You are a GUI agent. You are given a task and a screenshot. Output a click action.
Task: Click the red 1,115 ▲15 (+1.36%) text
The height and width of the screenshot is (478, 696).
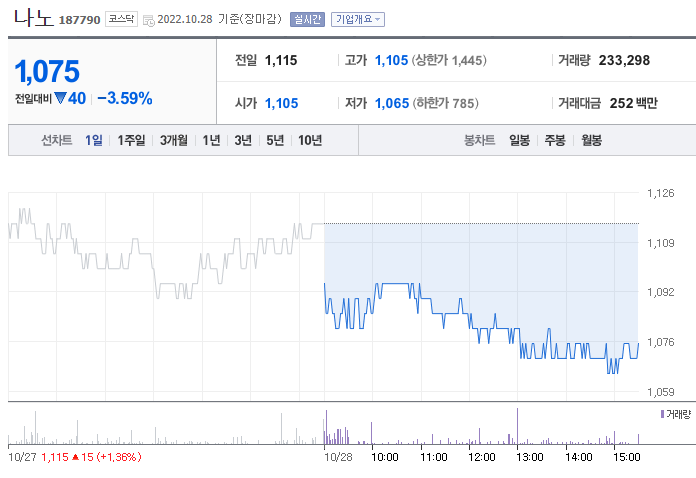coord(91,457)
